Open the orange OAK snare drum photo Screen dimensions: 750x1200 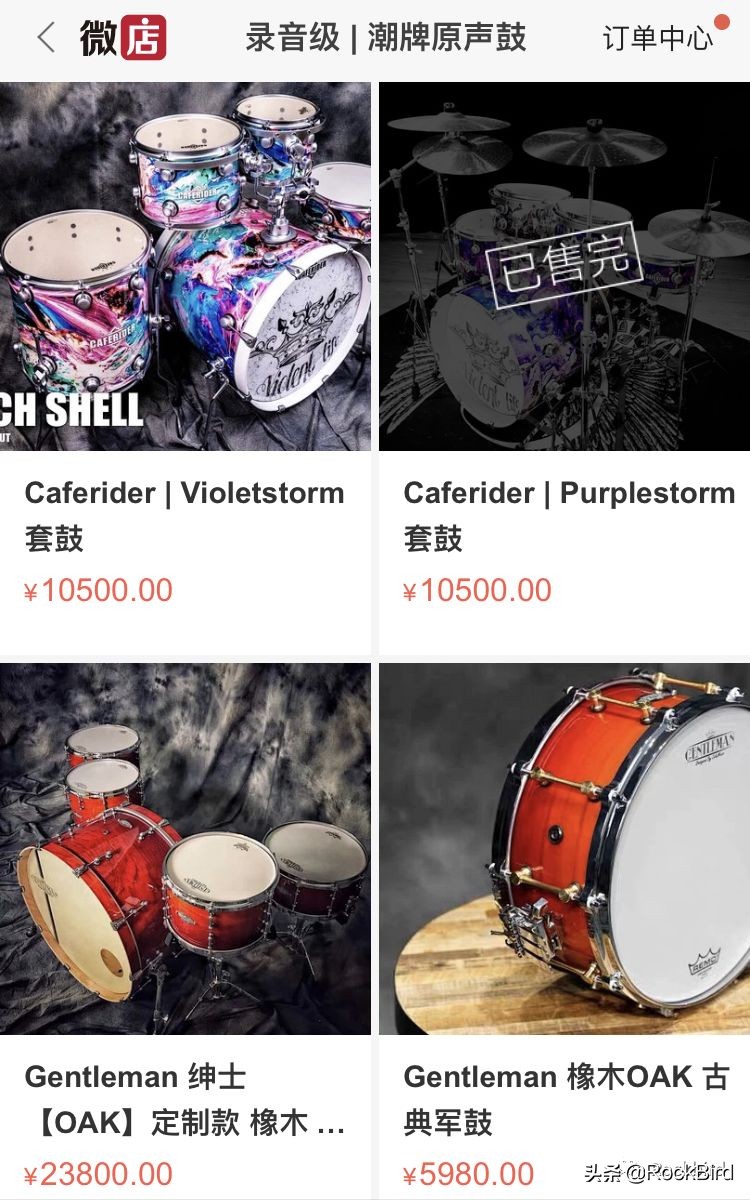tap(564, 848)
